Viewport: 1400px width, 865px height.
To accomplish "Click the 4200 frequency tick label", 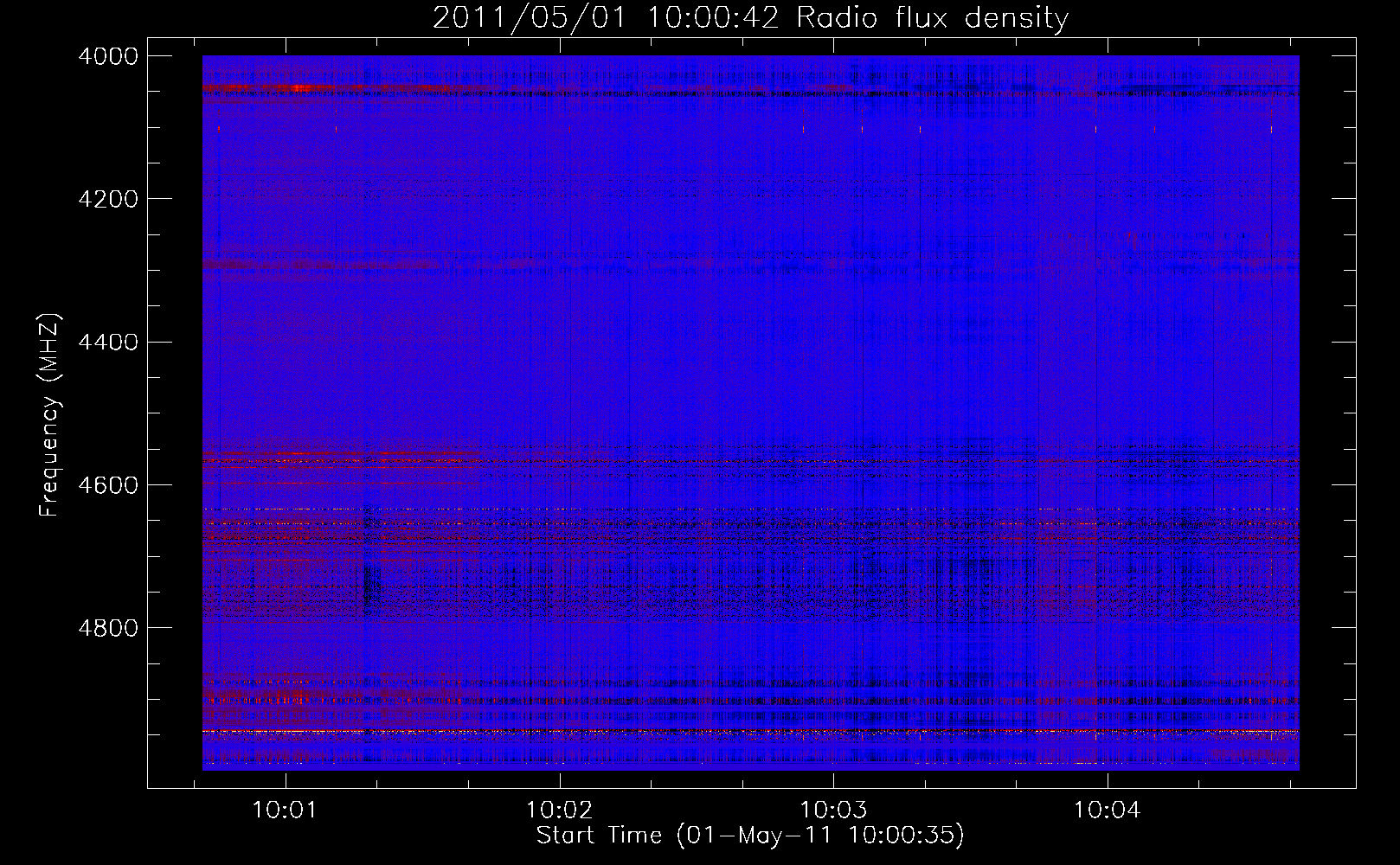I will (108, 199).
